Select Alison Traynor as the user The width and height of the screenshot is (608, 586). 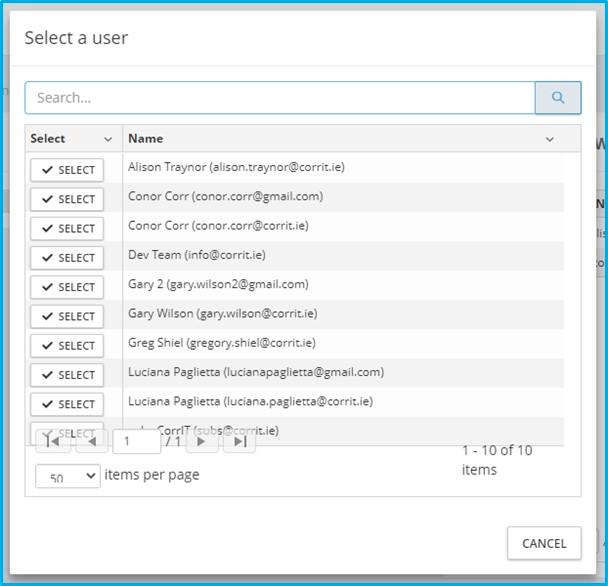point(67,170)
